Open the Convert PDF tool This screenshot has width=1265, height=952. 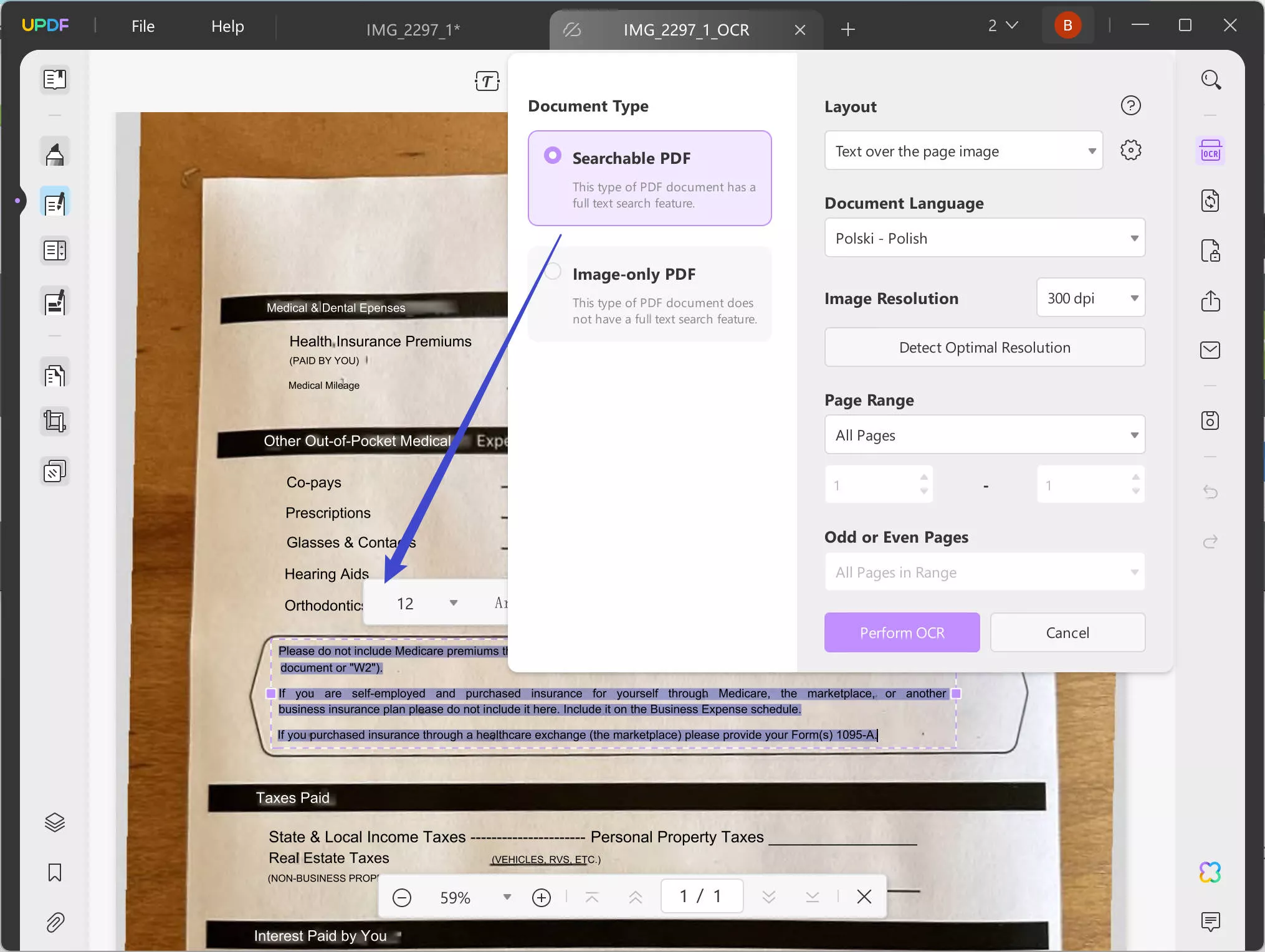pyautogui.click(x=1211, y=201)
